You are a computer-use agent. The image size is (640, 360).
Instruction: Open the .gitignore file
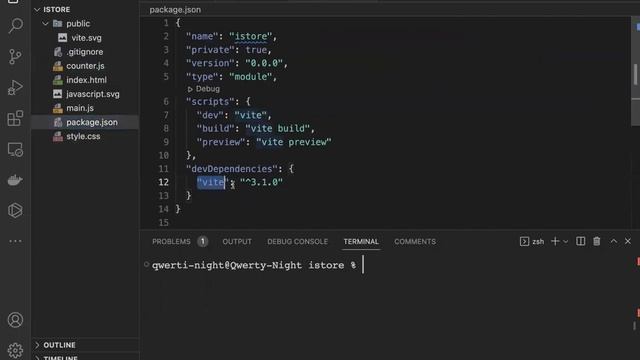(85, 52)
